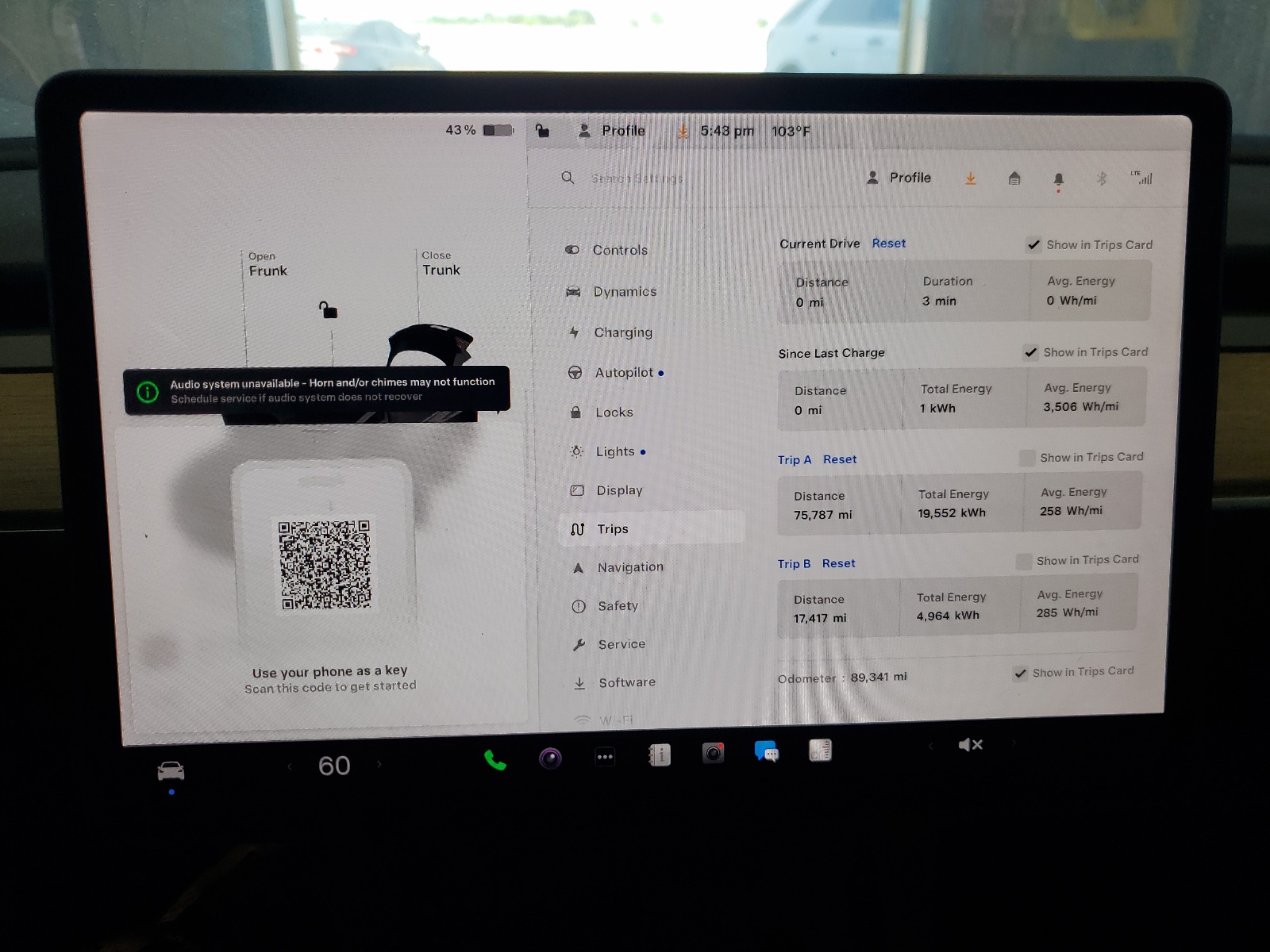Tap the 89,341 mi odometer reading
This screenshot has height=952, width=1270.
click(878, 678)
